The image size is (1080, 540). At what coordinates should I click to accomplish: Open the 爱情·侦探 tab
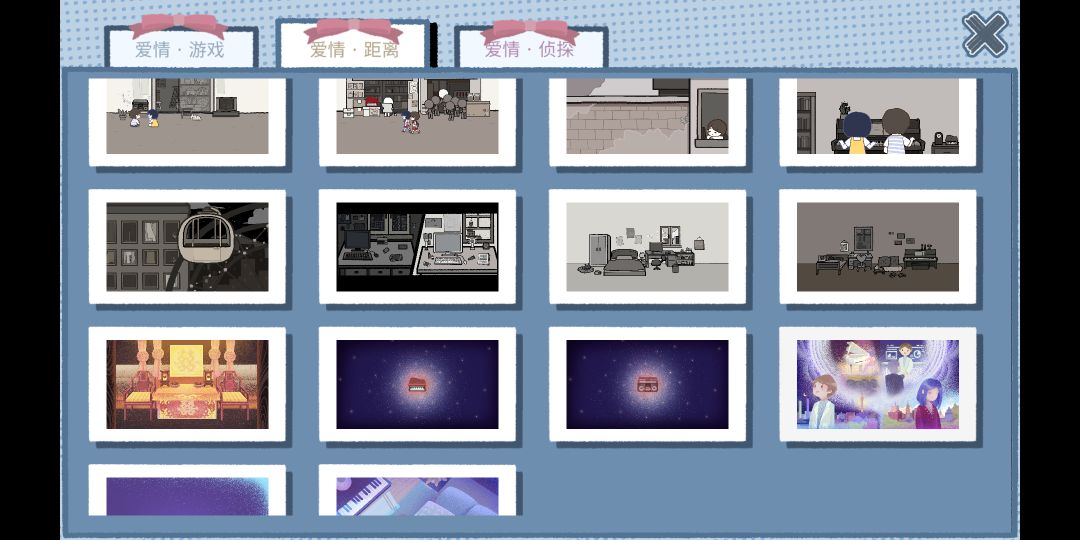pyautogui.click(x=530, y=47)
